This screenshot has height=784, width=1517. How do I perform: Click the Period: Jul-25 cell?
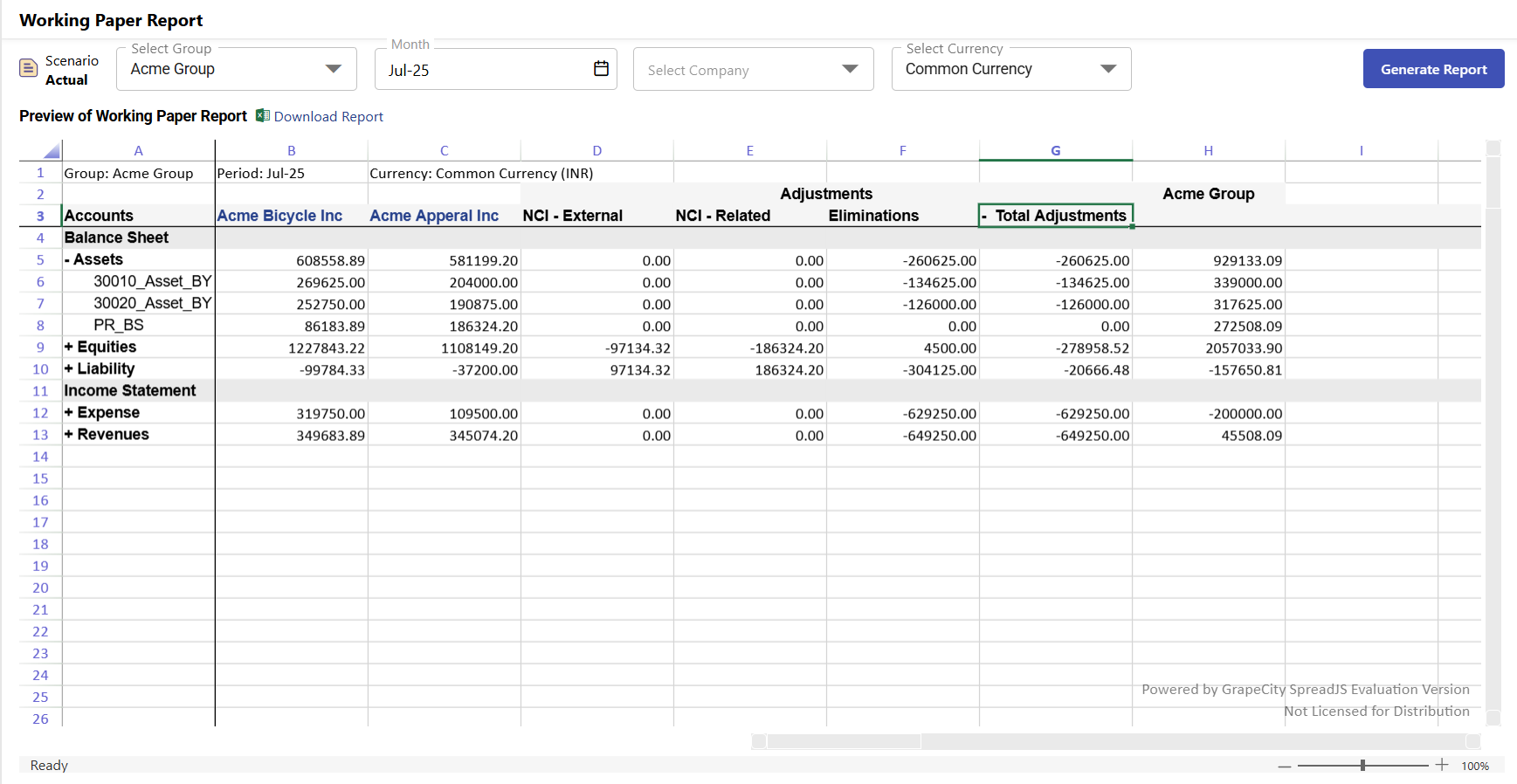tap(292, 173)
